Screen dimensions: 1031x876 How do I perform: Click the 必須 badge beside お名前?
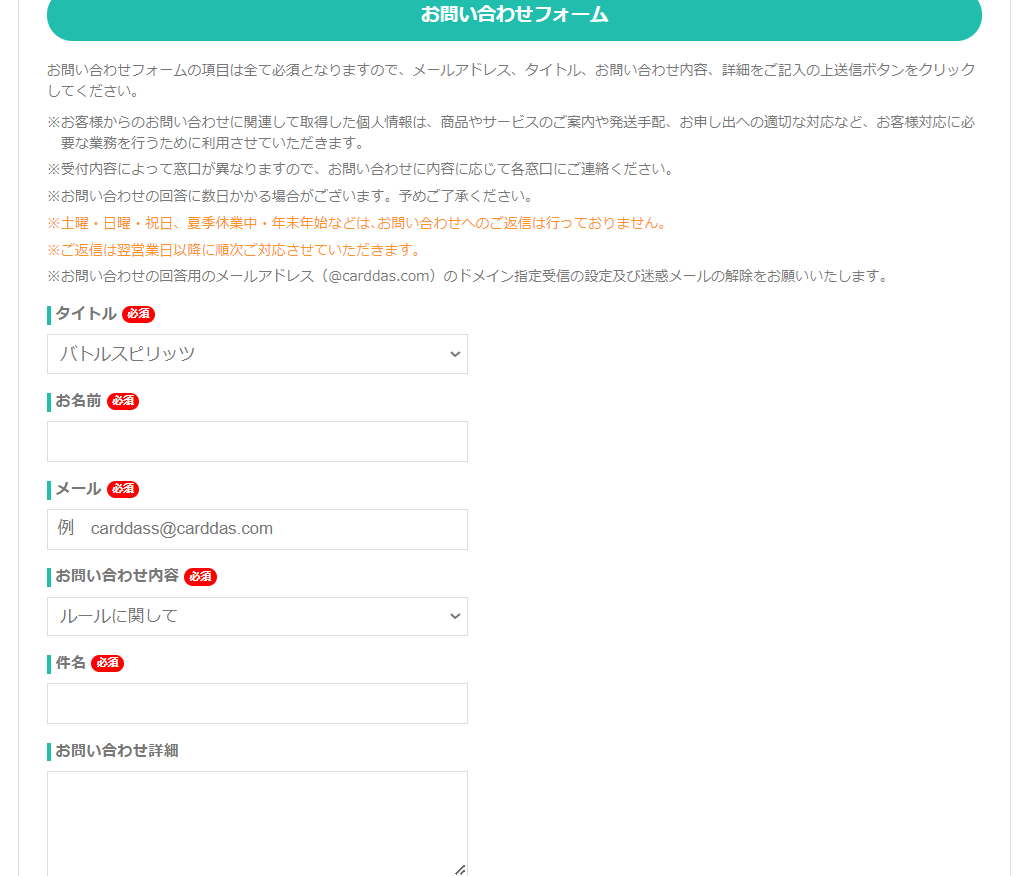tap(123, 401)
